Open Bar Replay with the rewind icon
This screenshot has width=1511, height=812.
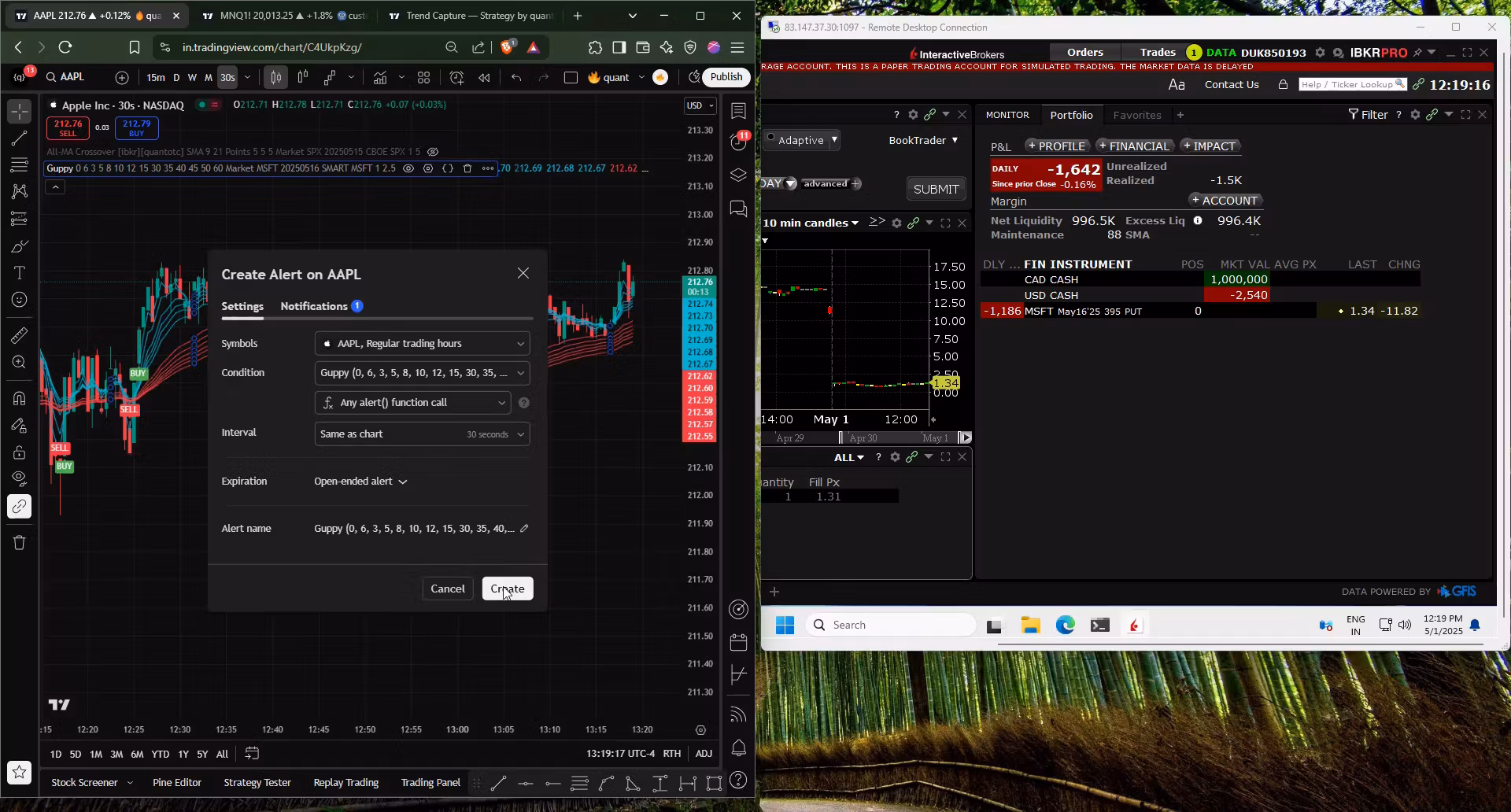[x=484, y=77]
